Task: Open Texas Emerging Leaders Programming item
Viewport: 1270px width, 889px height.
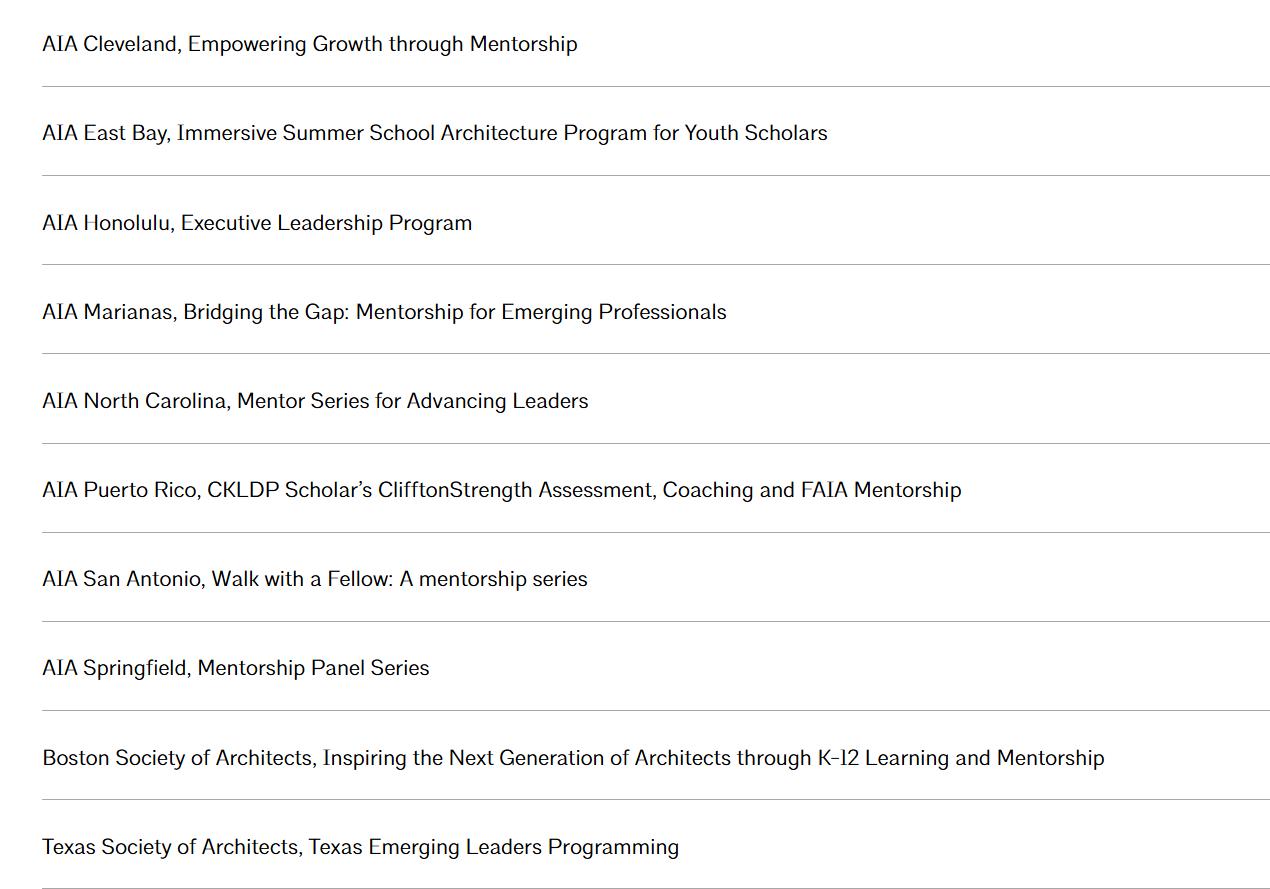Action: point(360,847)
